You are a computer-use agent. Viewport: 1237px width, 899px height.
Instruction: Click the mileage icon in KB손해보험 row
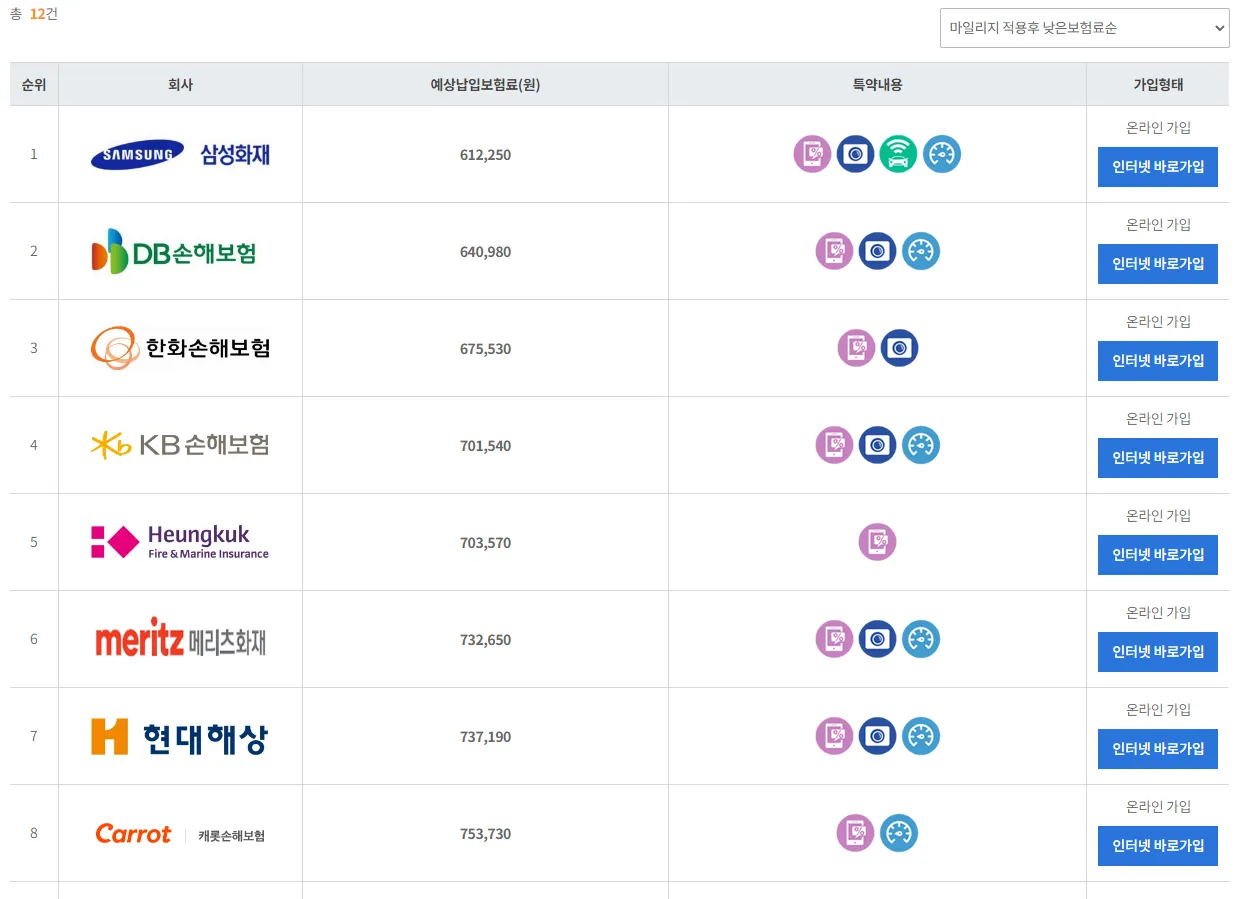(921, 445)
